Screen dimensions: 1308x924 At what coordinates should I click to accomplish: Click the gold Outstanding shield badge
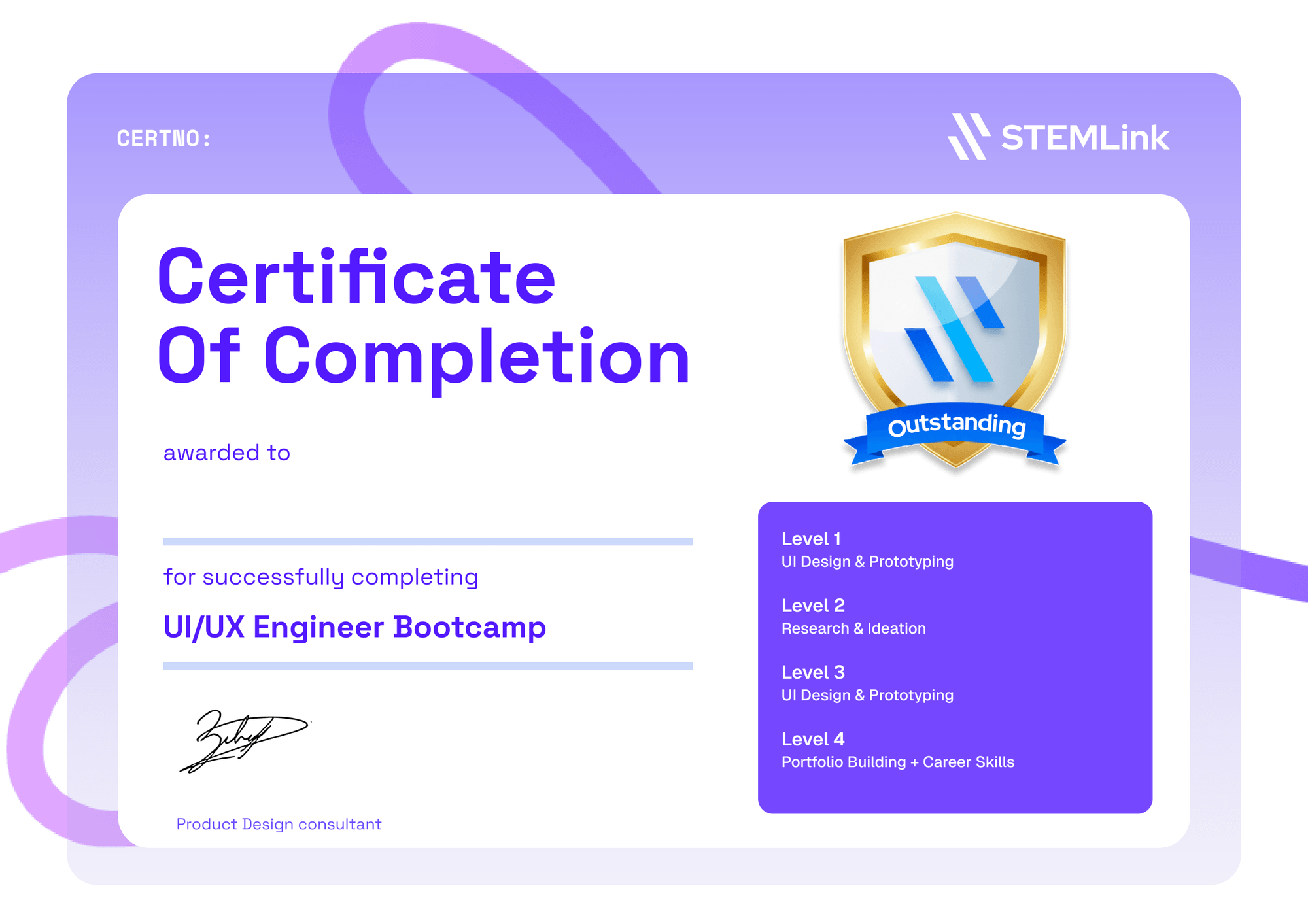click(x=955, y=339)
